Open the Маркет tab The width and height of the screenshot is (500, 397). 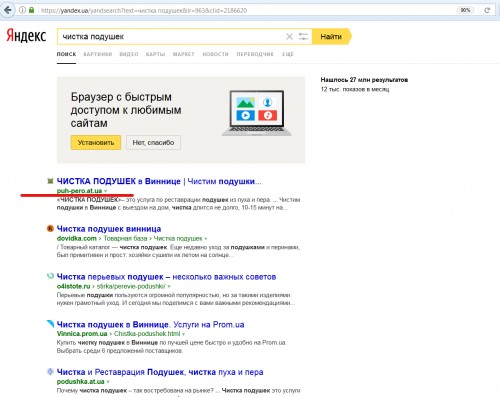coord(183,54)
